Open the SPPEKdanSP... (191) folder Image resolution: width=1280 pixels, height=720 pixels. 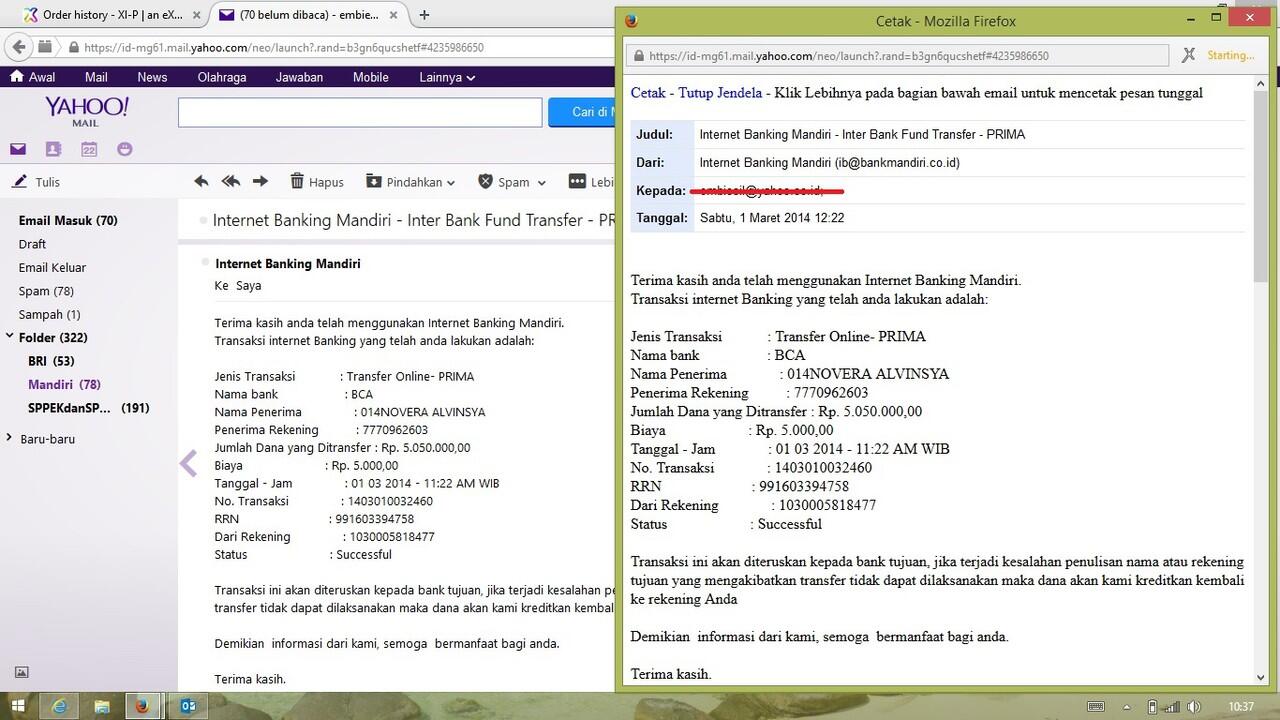point(89,408)
